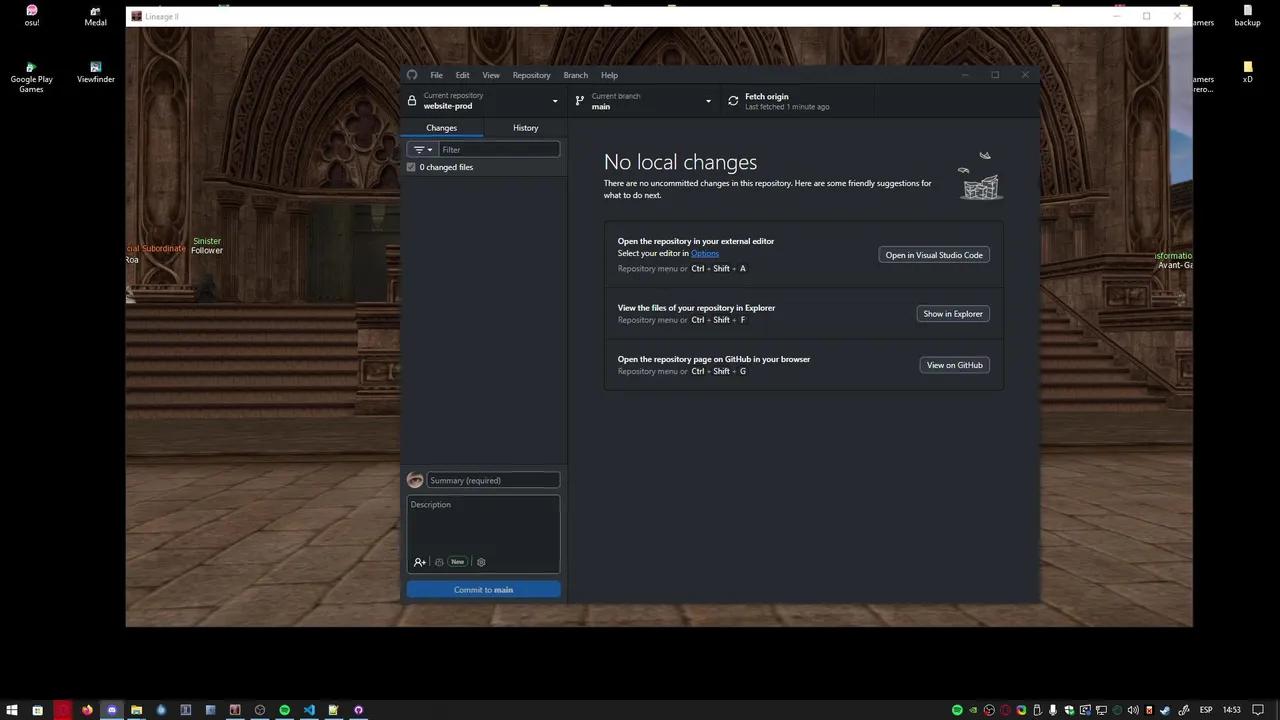Open the File menu in GitHub Desktop
Screen dimensions: 1280x720
click(x=436, y=75)
